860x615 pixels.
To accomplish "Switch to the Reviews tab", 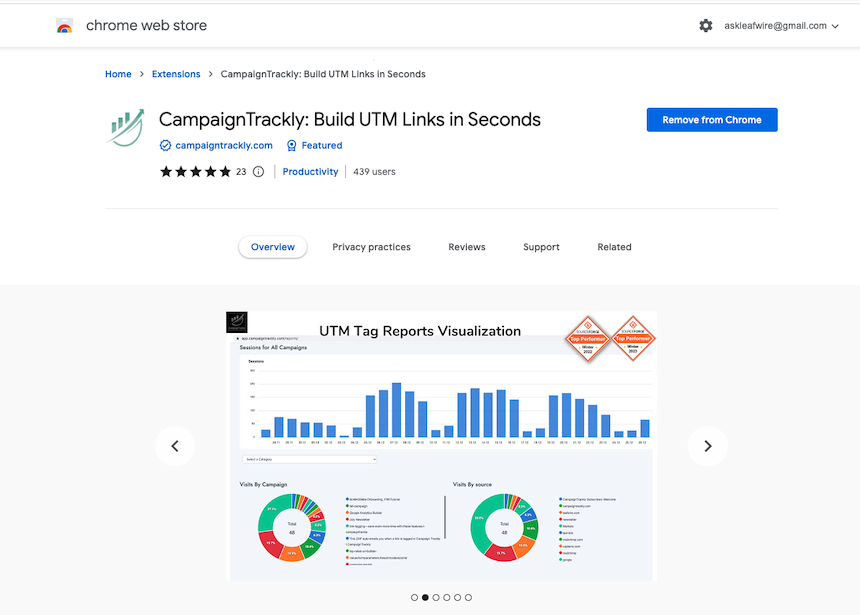I will (467, 247).
